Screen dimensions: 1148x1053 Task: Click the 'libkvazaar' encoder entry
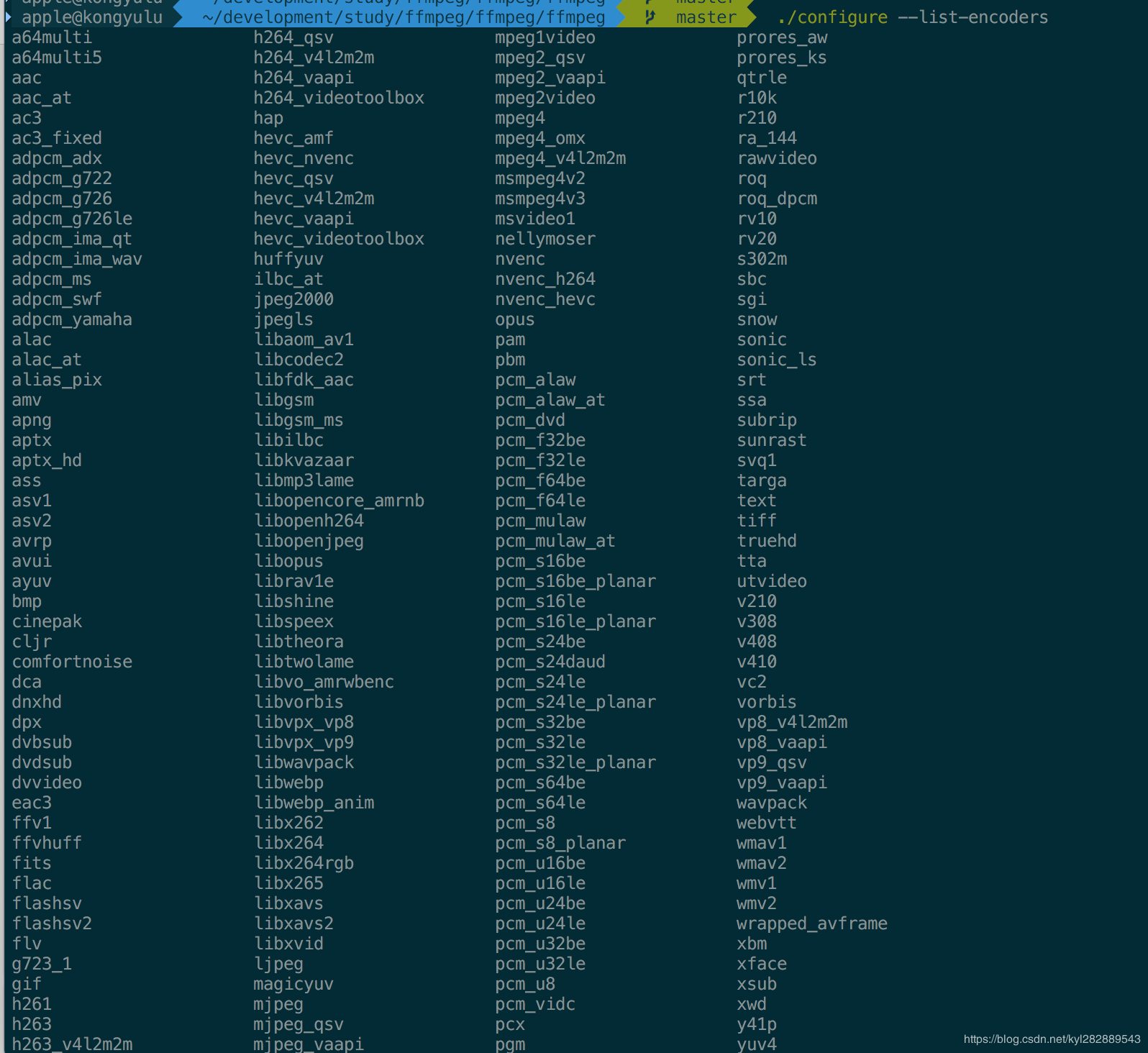304,460
